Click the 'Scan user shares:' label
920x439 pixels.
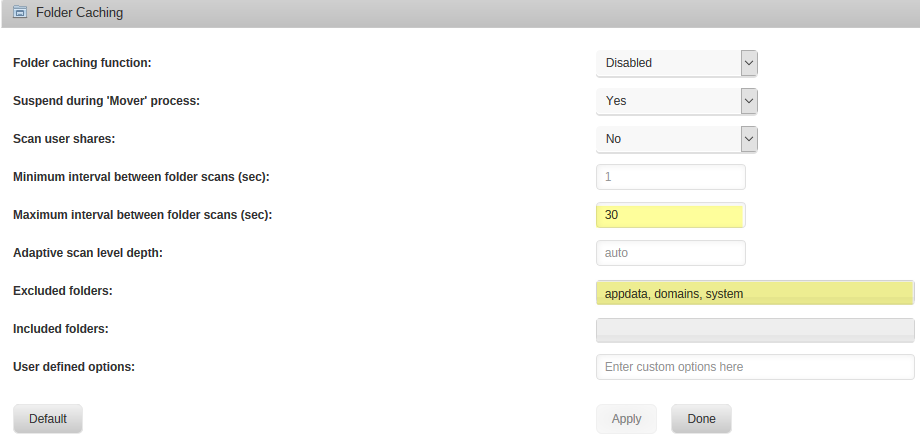point(64,139)
